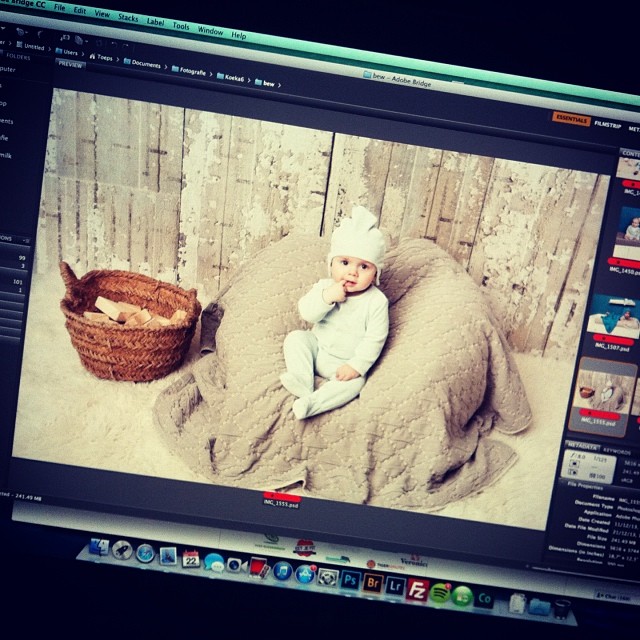This screenshot has height=640, width=640.
Task: Click the bew folder in path bar
Action: (264, 83)
